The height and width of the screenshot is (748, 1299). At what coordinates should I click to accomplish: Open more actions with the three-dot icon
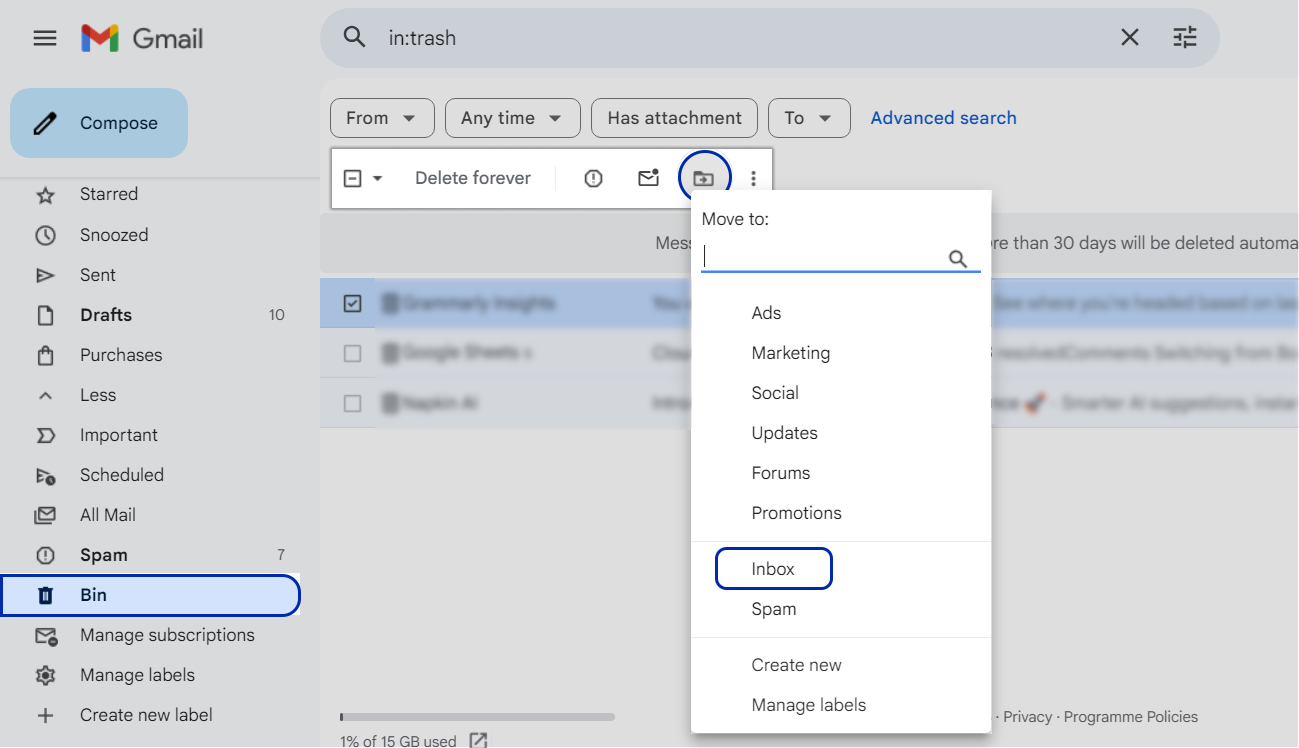[x=753, y=177]
